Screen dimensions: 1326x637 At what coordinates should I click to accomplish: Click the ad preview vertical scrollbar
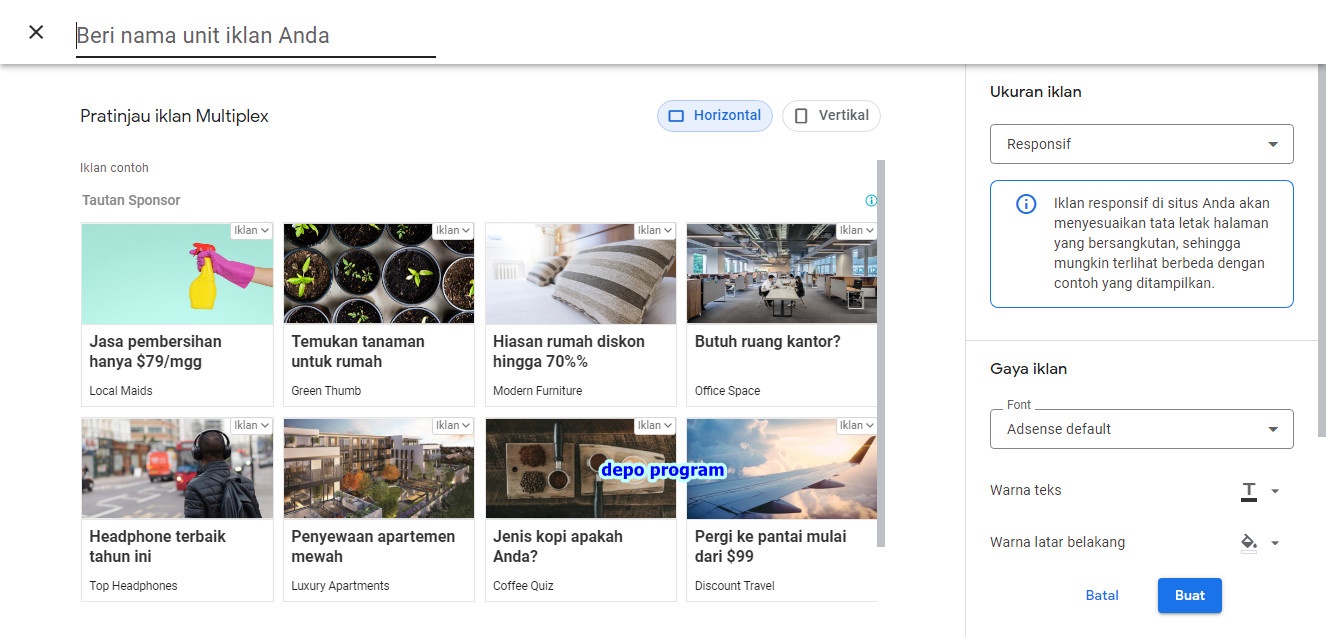pyautogui.click(x=881, y=353)
